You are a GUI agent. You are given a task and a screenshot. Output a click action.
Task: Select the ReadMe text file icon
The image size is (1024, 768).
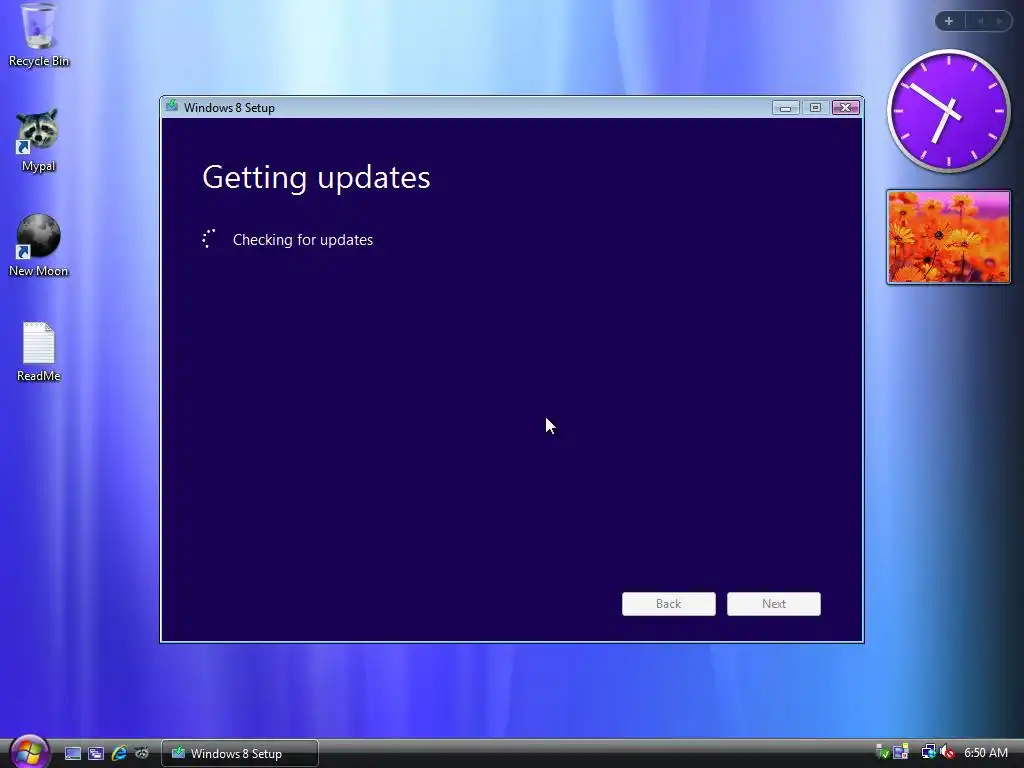(39, 351)
